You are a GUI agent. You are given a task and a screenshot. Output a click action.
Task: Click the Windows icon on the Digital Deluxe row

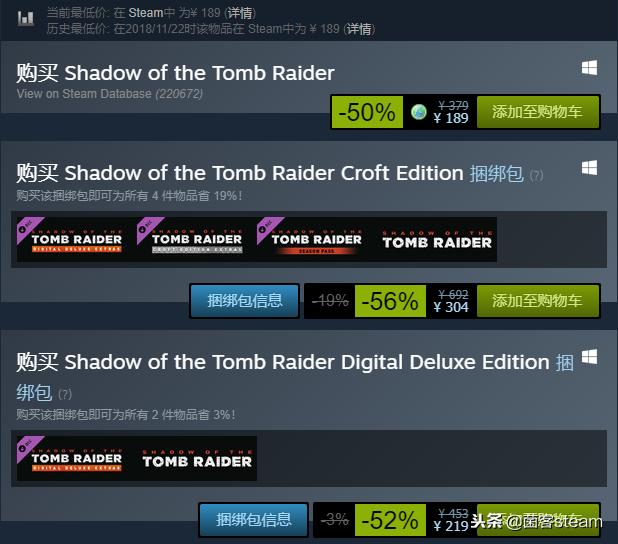[x=590, y=357]
